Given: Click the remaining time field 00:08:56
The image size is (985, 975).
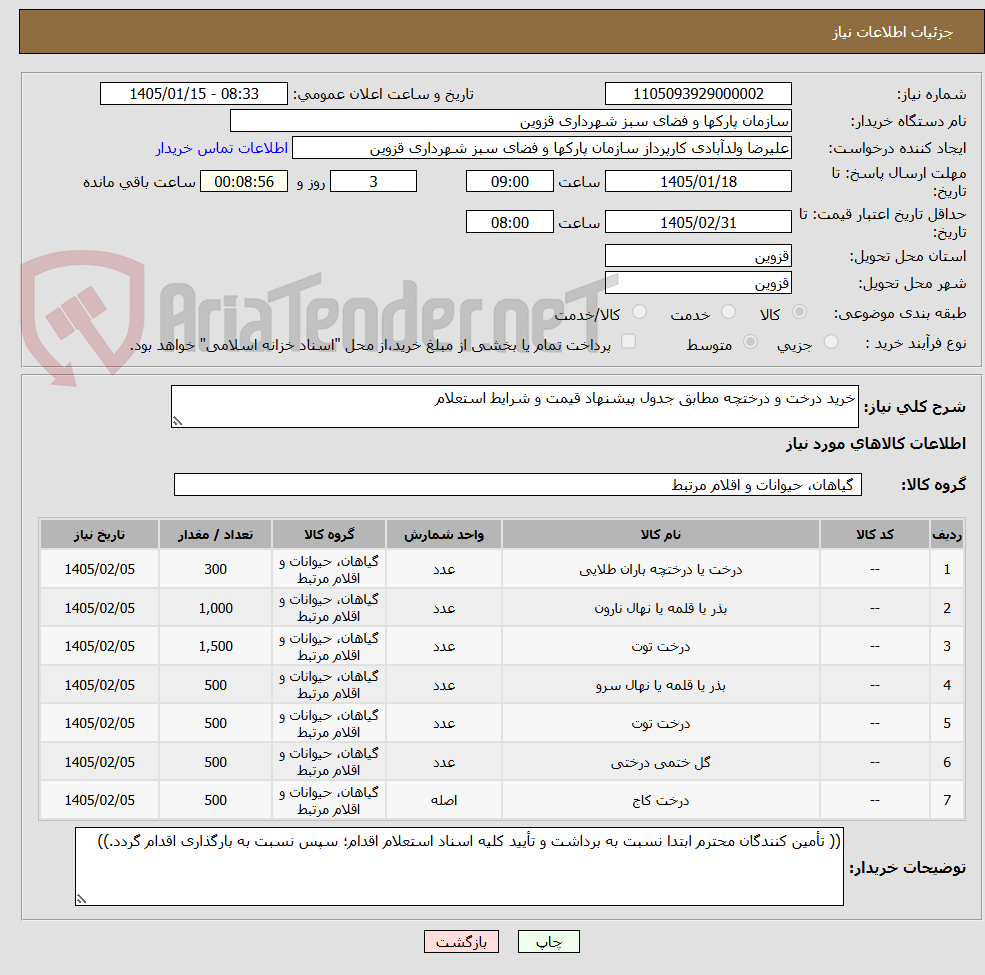Looking at the screenshot, I should click(x=244, y=182).
